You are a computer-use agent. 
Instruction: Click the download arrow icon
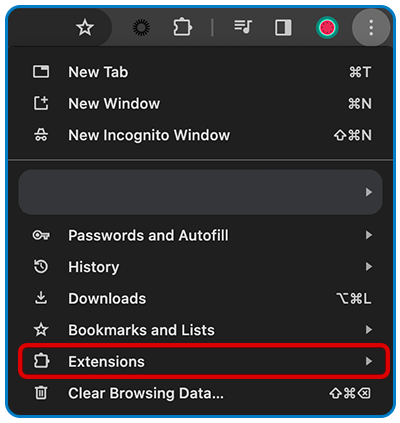click(x=41, y=298)
